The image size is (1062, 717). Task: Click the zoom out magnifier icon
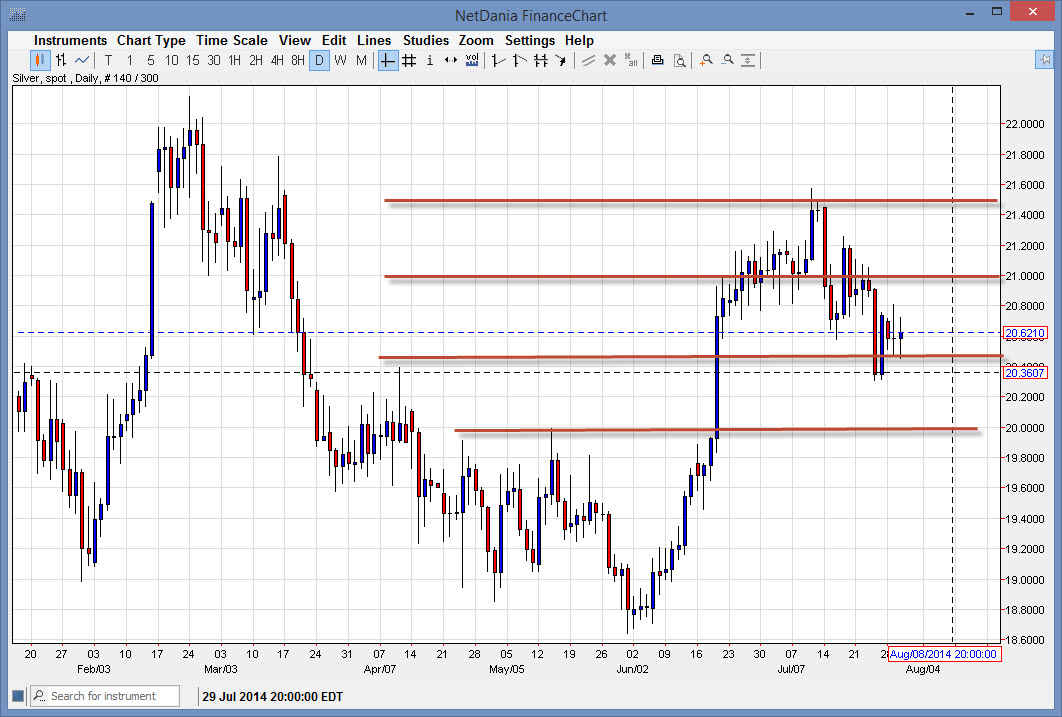727,61
